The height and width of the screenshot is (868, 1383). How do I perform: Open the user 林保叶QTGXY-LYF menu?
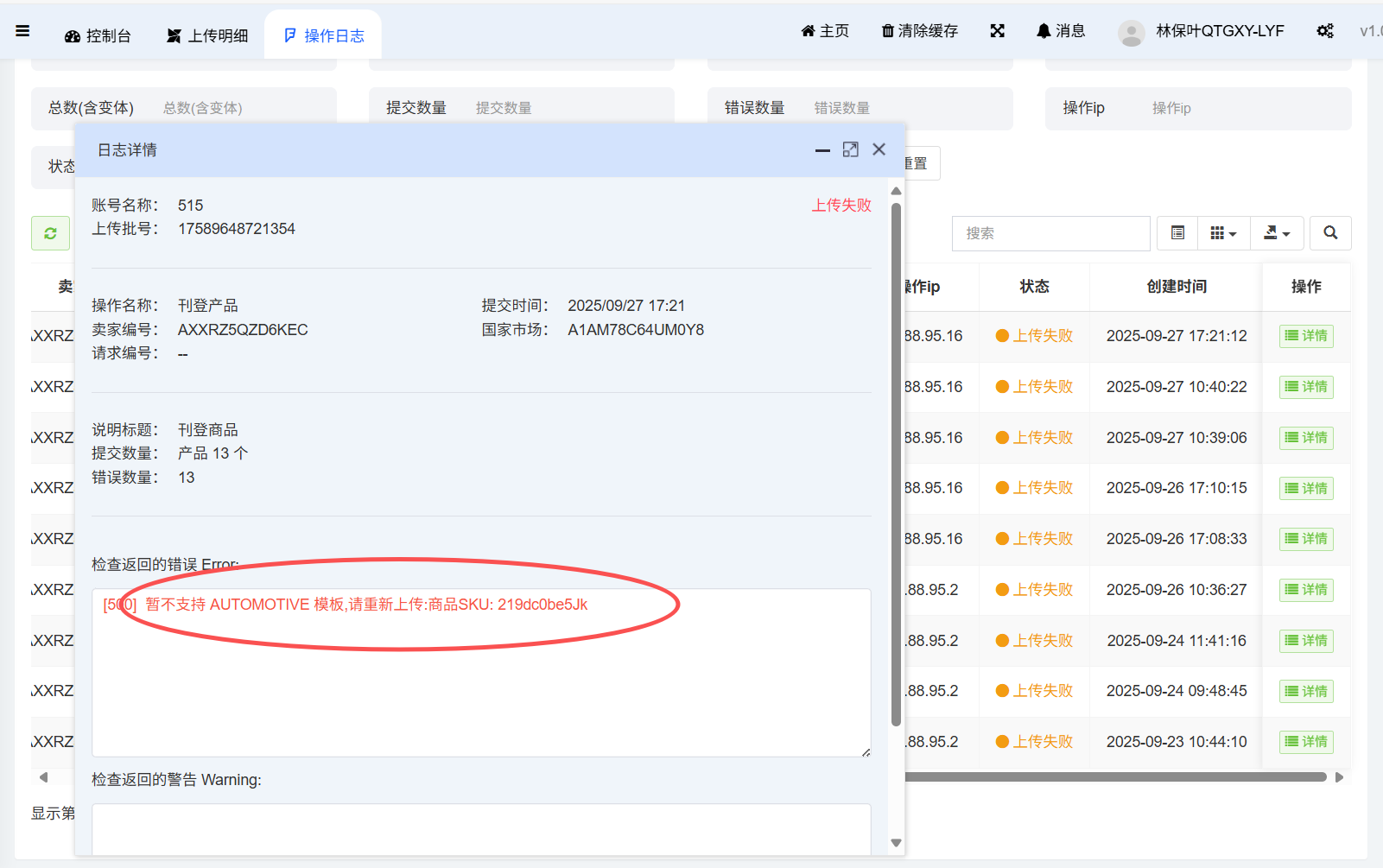tap(1202, 32)
